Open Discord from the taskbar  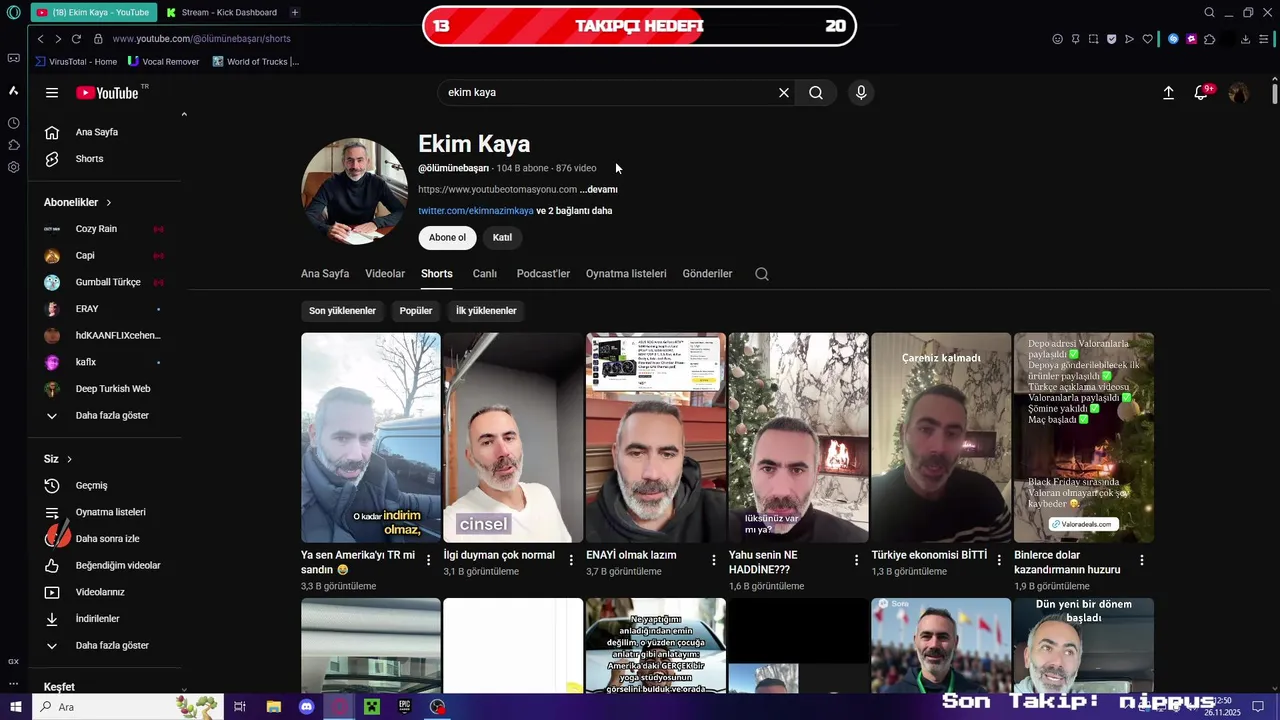coord(307,707)
